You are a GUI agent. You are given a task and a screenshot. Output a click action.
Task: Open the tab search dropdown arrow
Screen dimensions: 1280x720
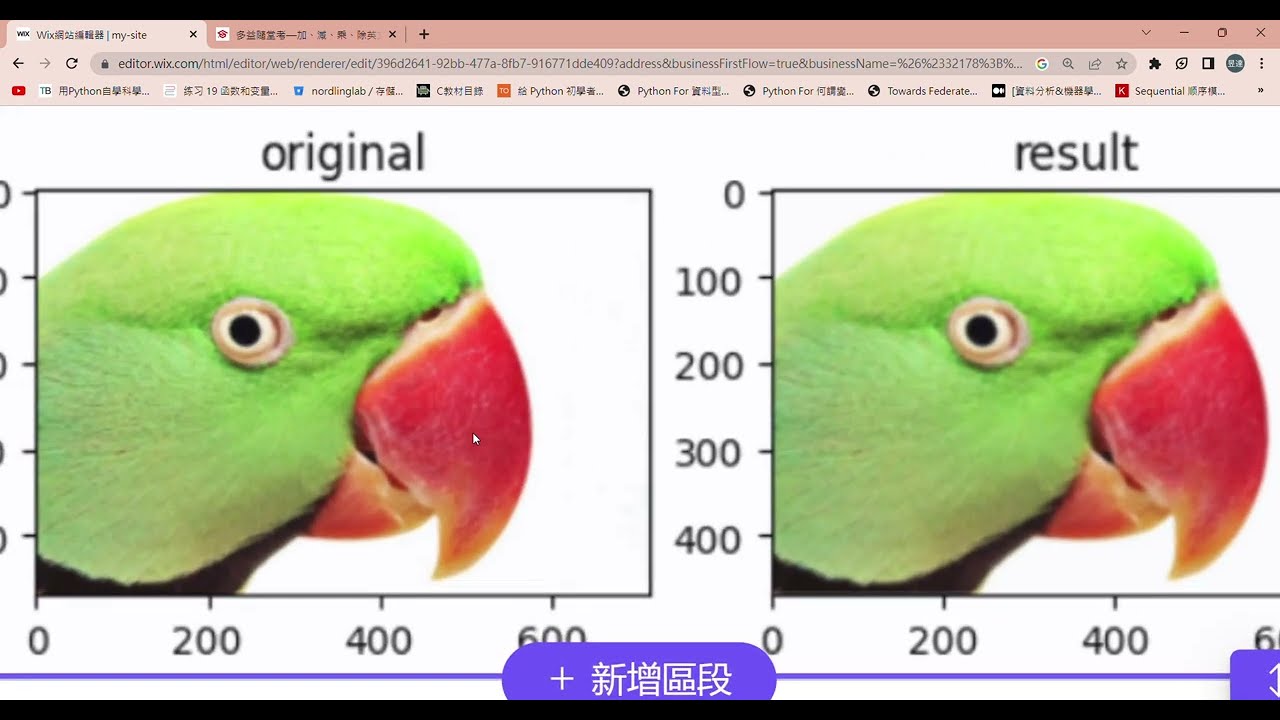click(1146, 33)
